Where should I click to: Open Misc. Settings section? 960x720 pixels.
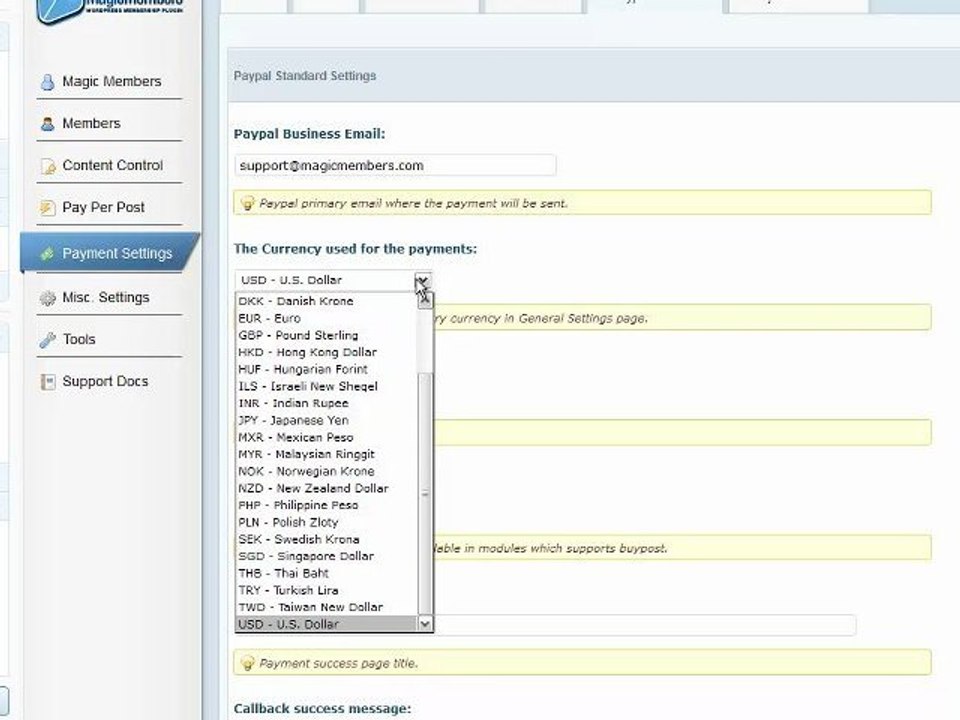106,297
